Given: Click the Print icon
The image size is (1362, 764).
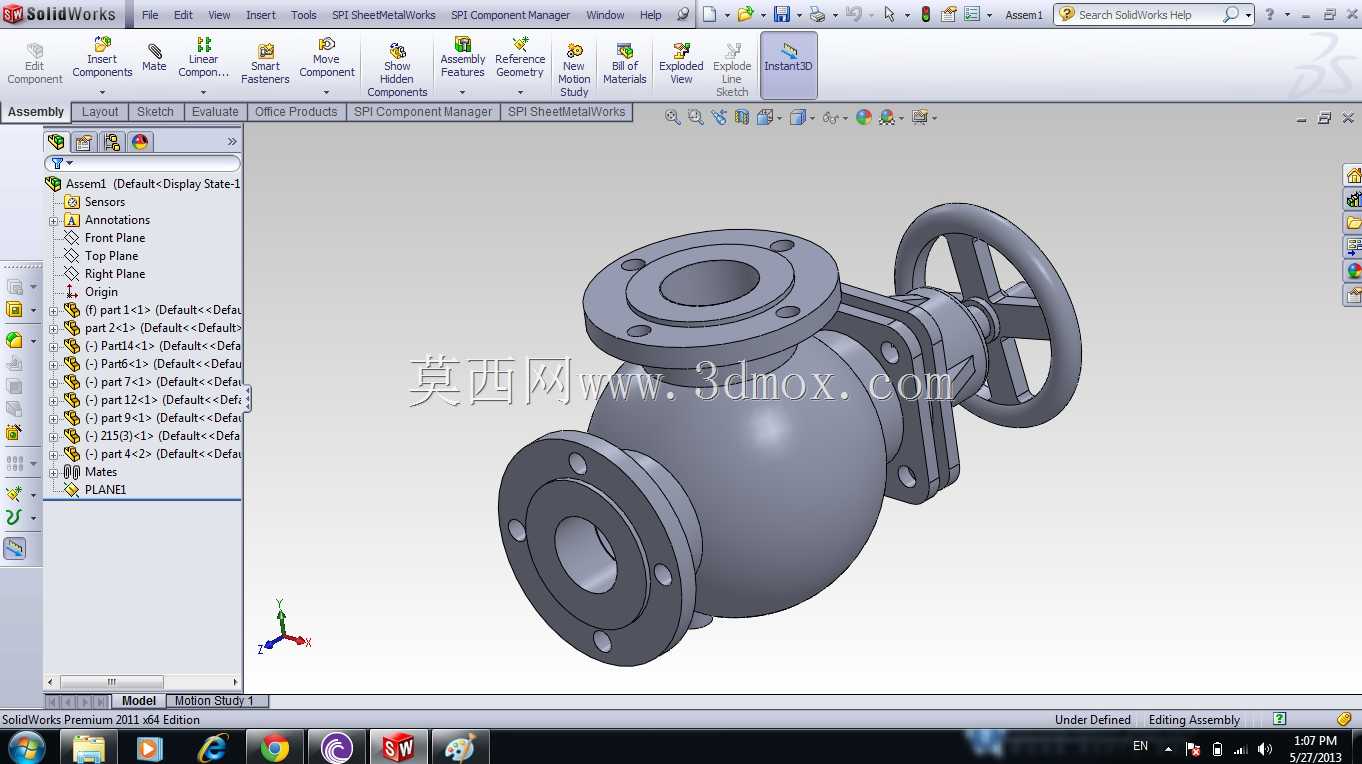Looking at the screenshot, I should (x=817, y=14).
